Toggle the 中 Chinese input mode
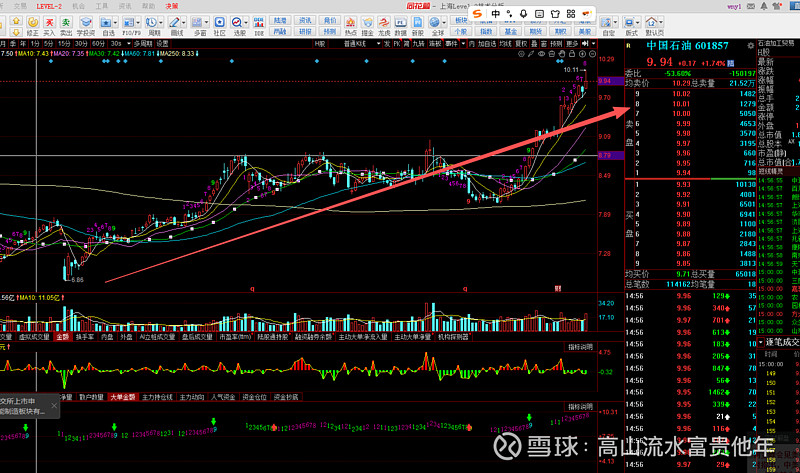Screen dimensions: 800x473 tap(495, 14)
